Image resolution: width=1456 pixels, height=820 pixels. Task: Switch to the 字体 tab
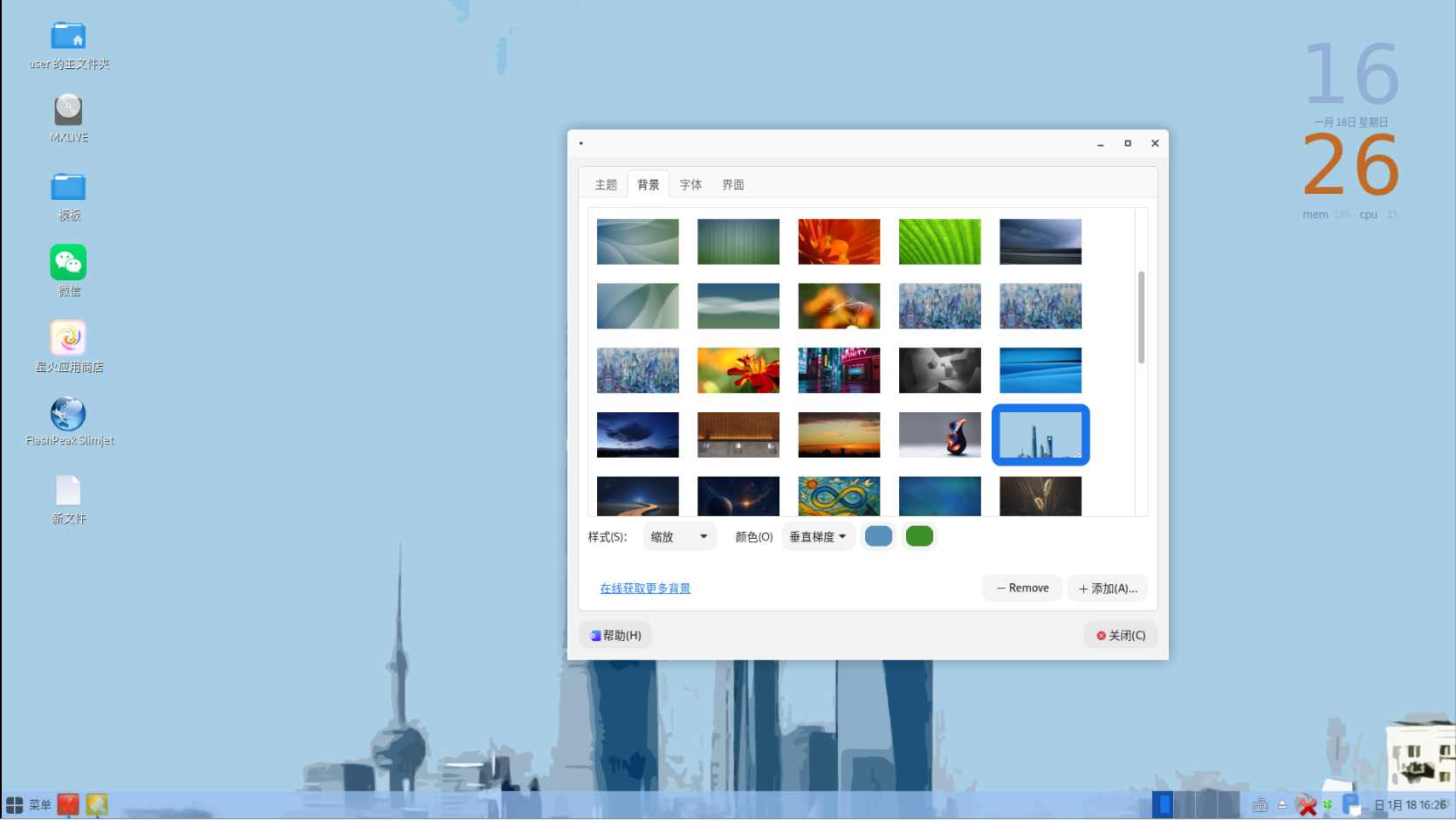(x=690, y=184)
